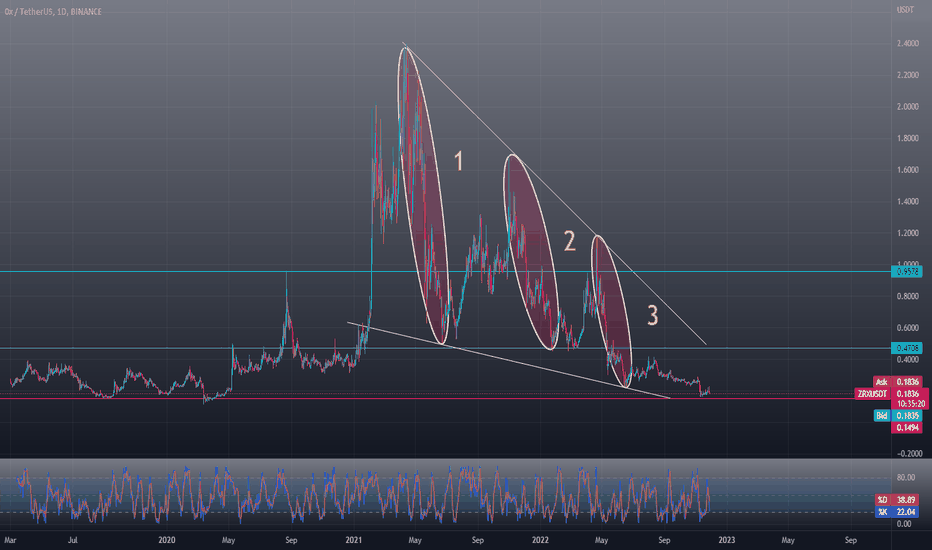Screen dimensions: 932x550
Task: Click the 0.8000 price axis label
Action: click(908, 296)
